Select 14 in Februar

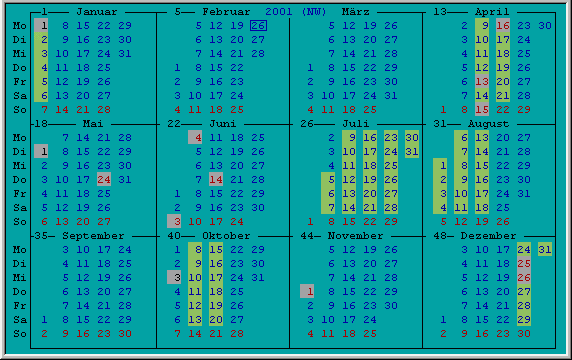point(216,54)
